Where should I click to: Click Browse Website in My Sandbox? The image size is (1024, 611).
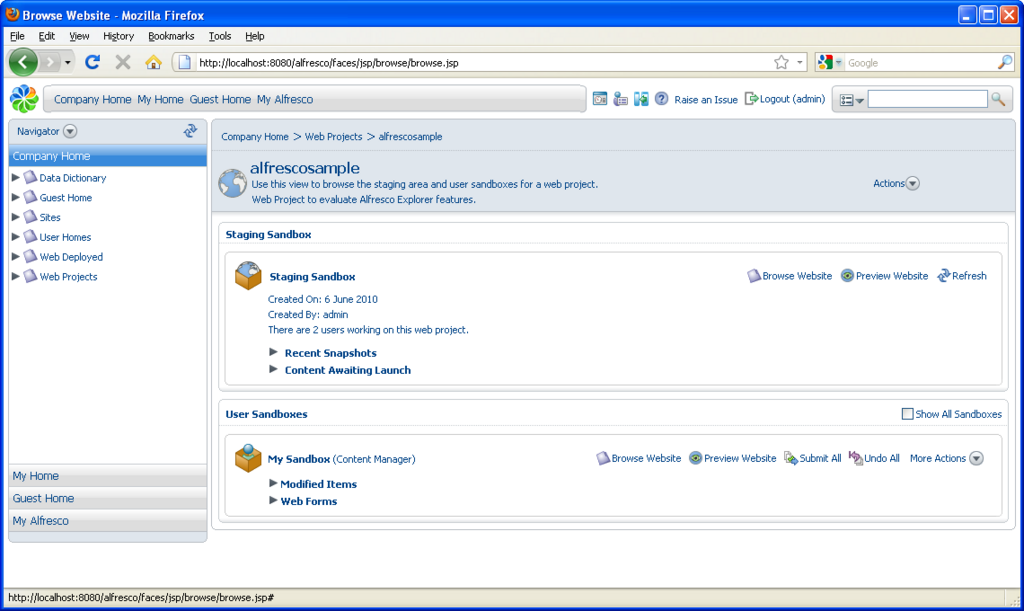pyautogui.click(x=639, y=458)
